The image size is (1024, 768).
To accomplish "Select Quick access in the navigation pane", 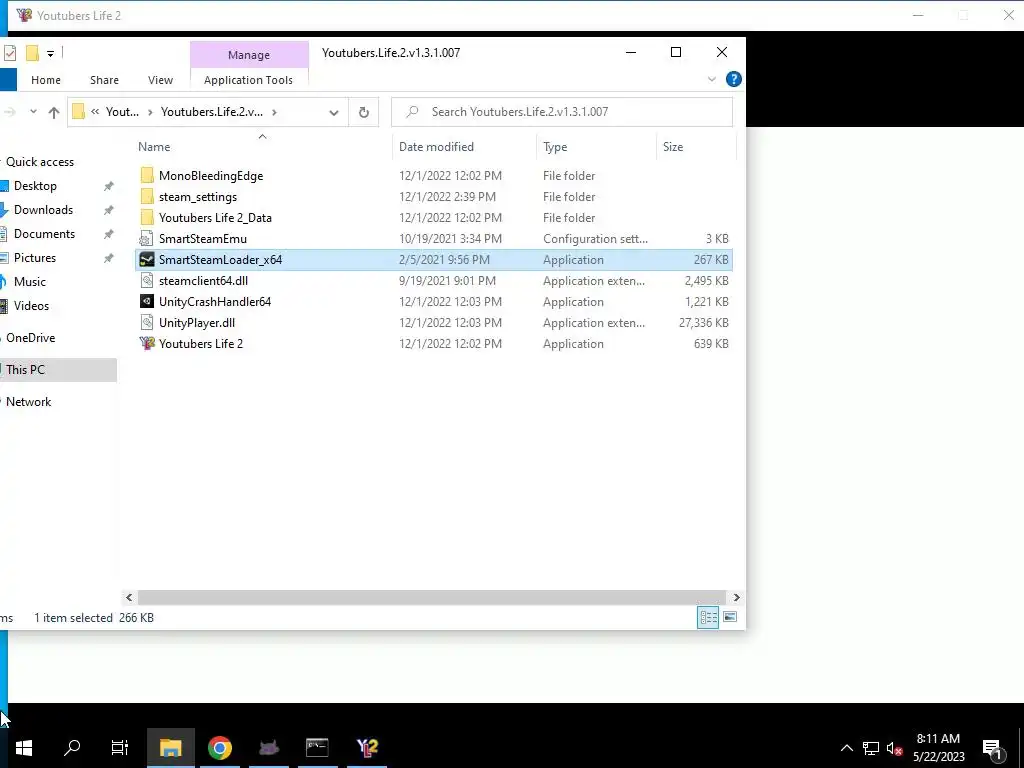I will (39, 162).
